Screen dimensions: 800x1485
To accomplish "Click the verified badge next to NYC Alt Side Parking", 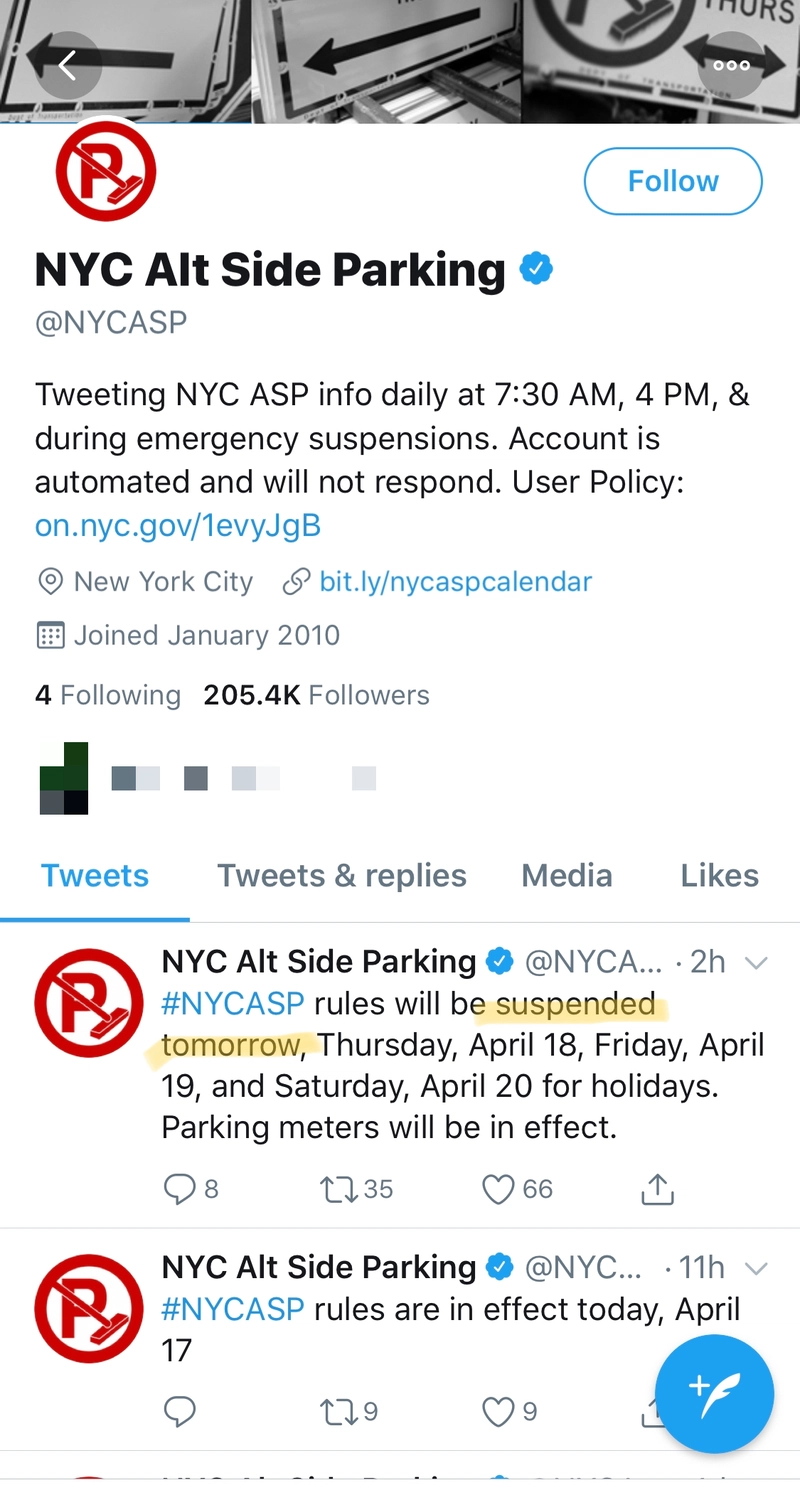I will [x=536, y=268].
